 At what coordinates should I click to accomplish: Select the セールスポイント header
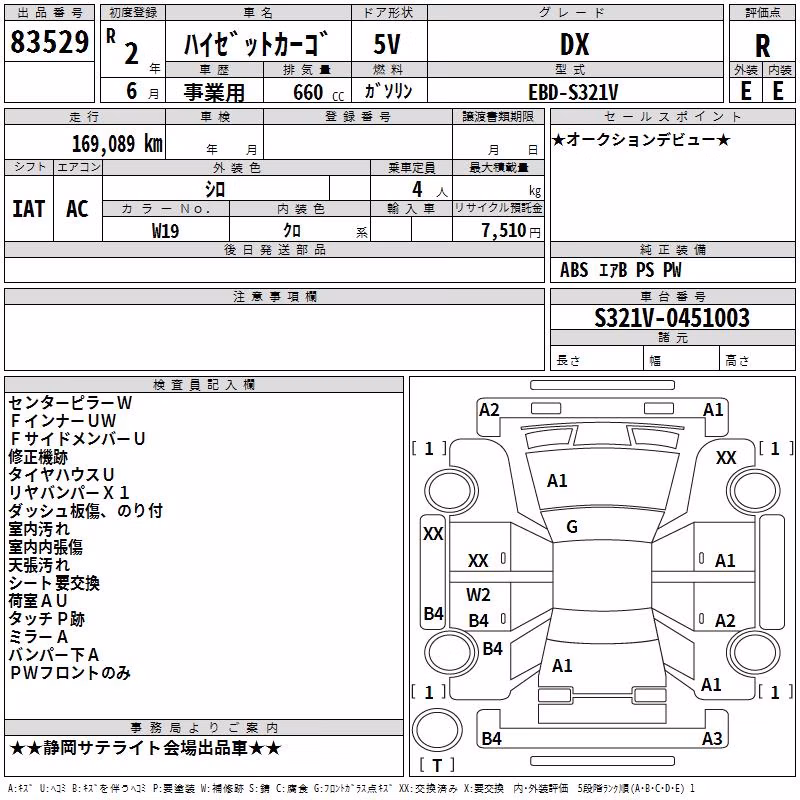coord(672,116)
